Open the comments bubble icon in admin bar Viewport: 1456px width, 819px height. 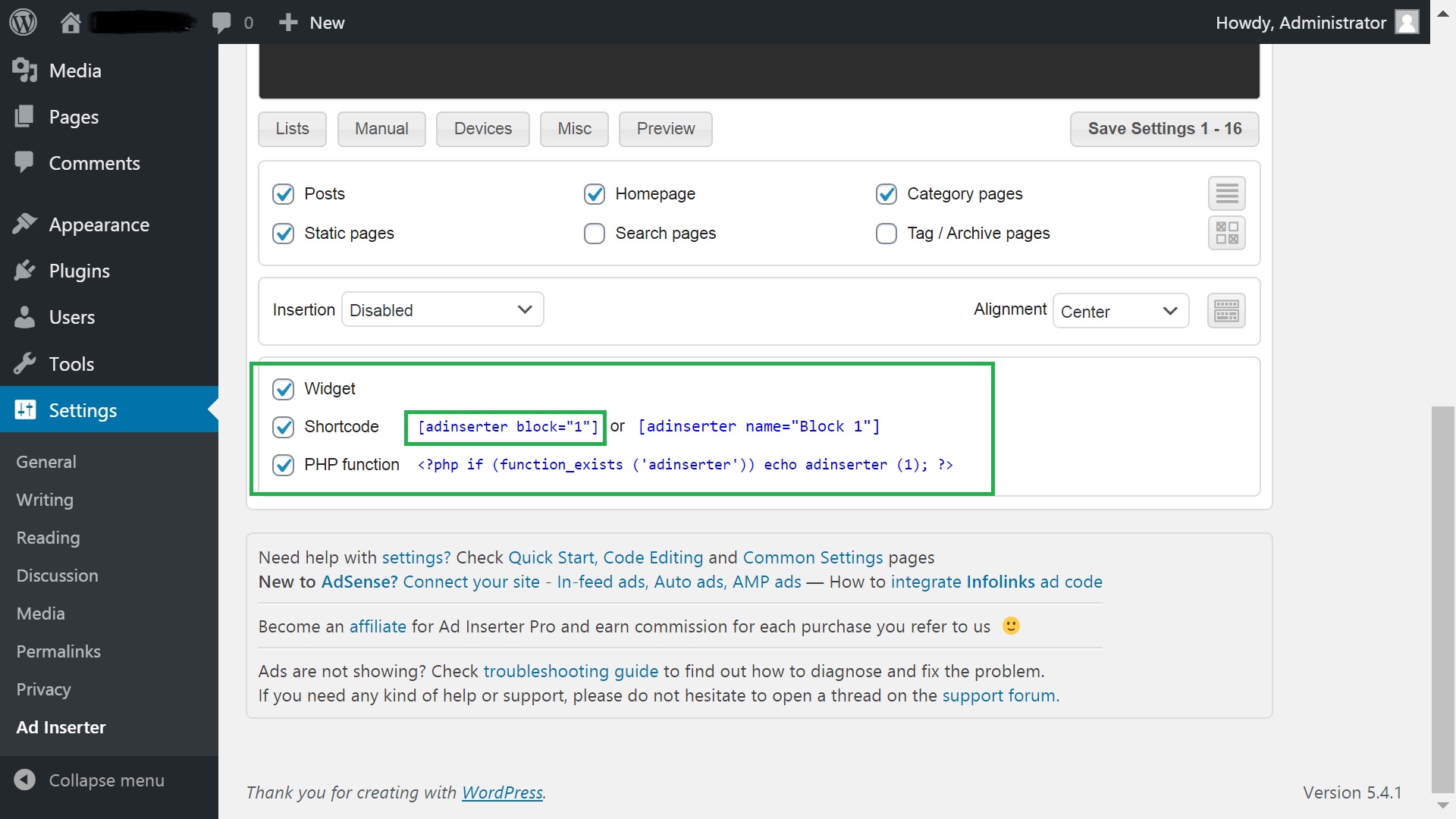[221, 23]
